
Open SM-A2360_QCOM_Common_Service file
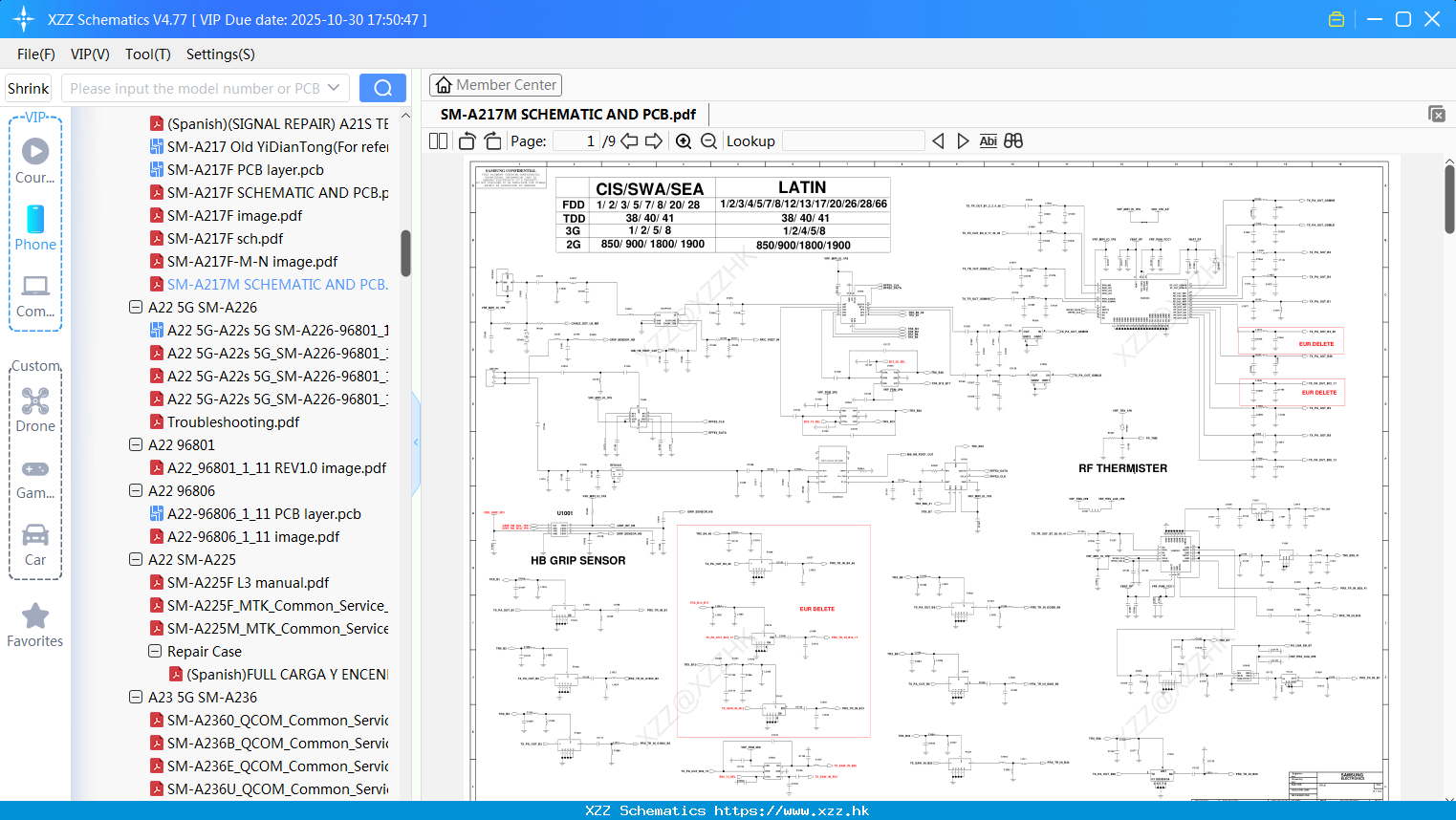pyautogui.click(x=269, y=721)
